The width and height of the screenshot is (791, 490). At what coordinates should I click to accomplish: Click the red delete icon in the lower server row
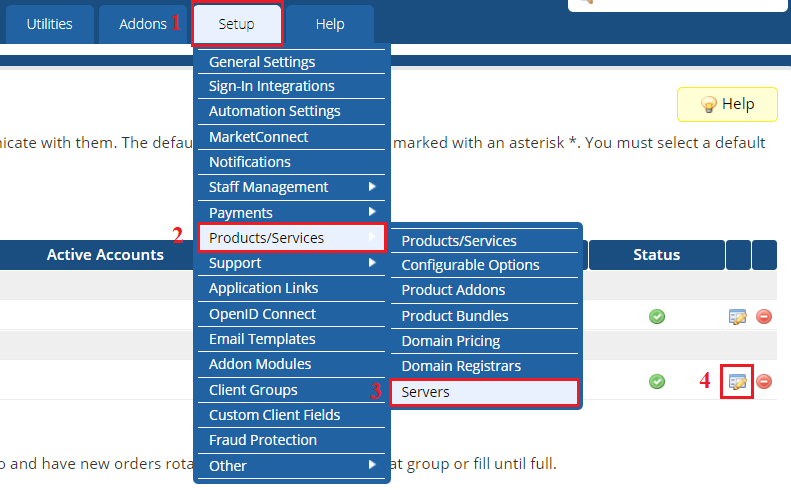click(764, 382)
